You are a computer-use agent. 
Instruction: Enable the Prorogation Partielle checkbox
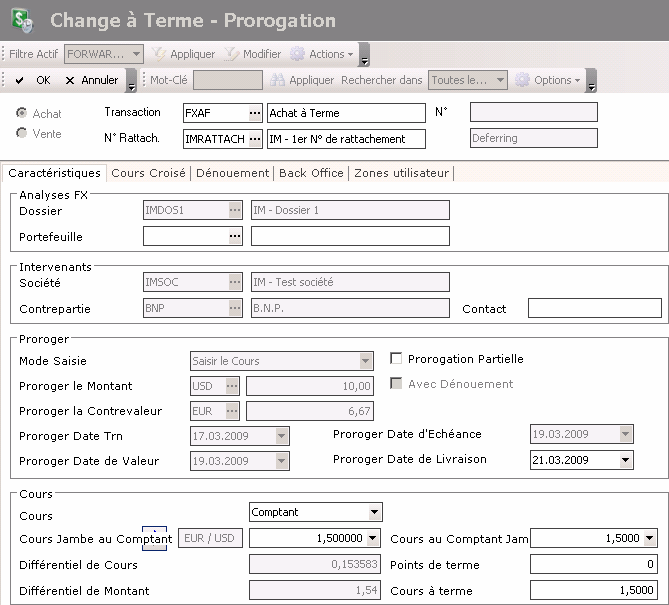click(397, 359)
